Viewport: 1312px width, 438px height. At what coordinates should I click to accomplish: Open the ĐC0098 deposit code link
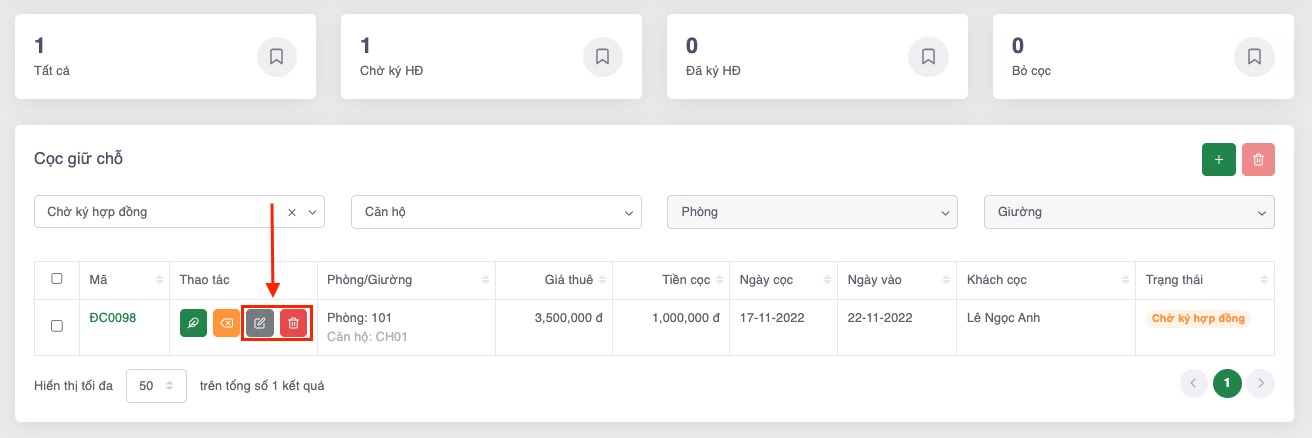click(112, 318)
